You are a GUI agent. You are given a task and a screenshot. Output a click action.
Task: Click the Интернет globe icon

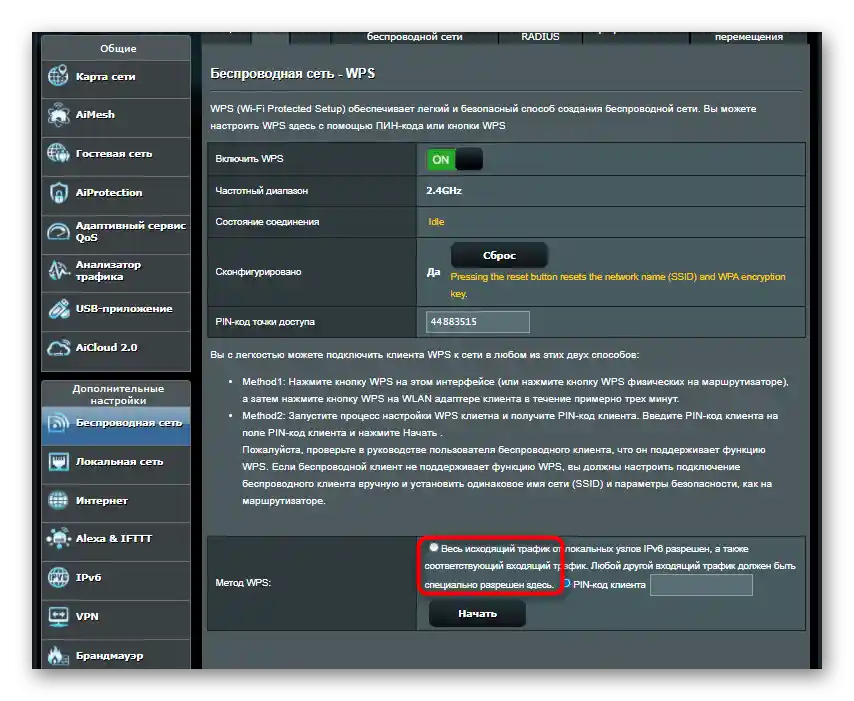(58, 500)
